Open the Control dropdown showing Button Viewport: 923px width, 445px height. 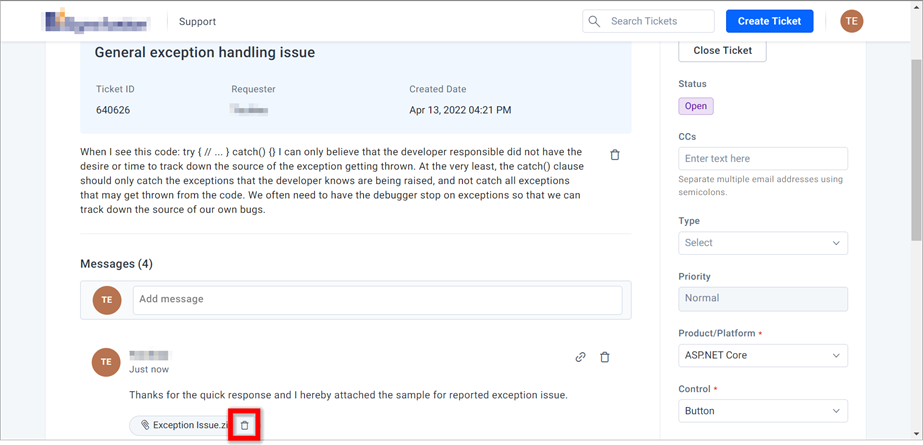[x=763, y=411]
